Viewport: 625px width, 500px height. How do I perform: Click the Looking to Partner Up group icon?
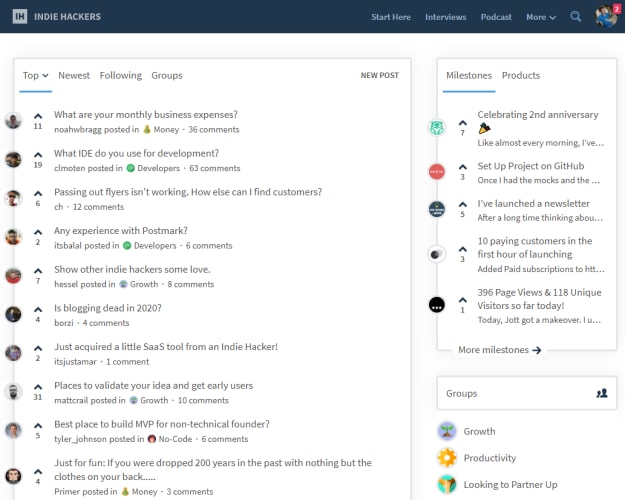447,484
